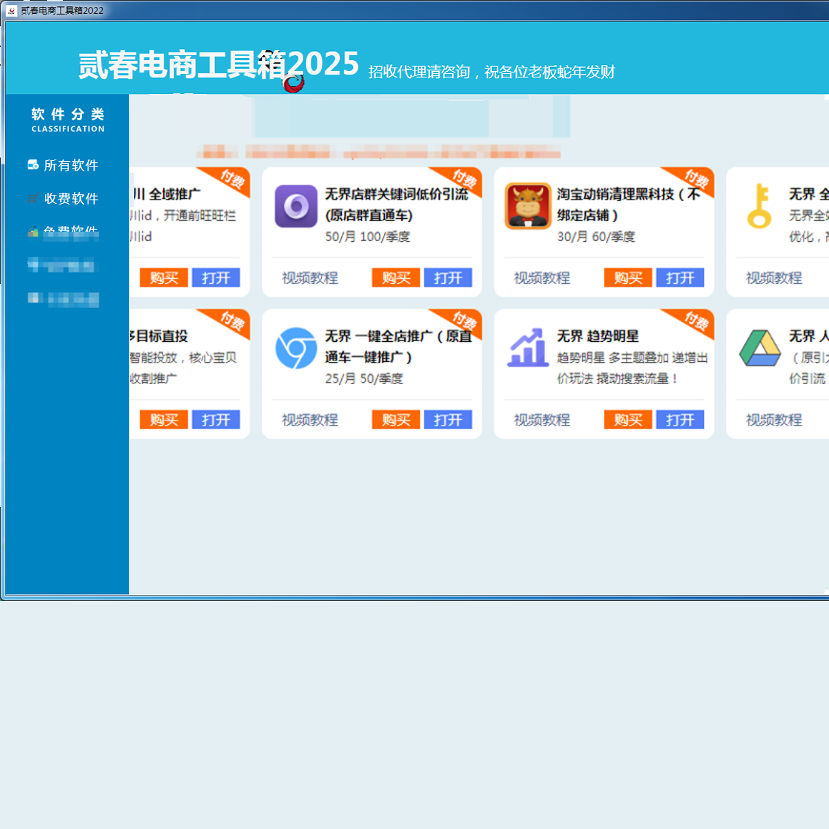Open 无界店群关键词低价引流 with 打开
Image resolution: width=829 pixels, height=829 pixels.
coord(448,278)
